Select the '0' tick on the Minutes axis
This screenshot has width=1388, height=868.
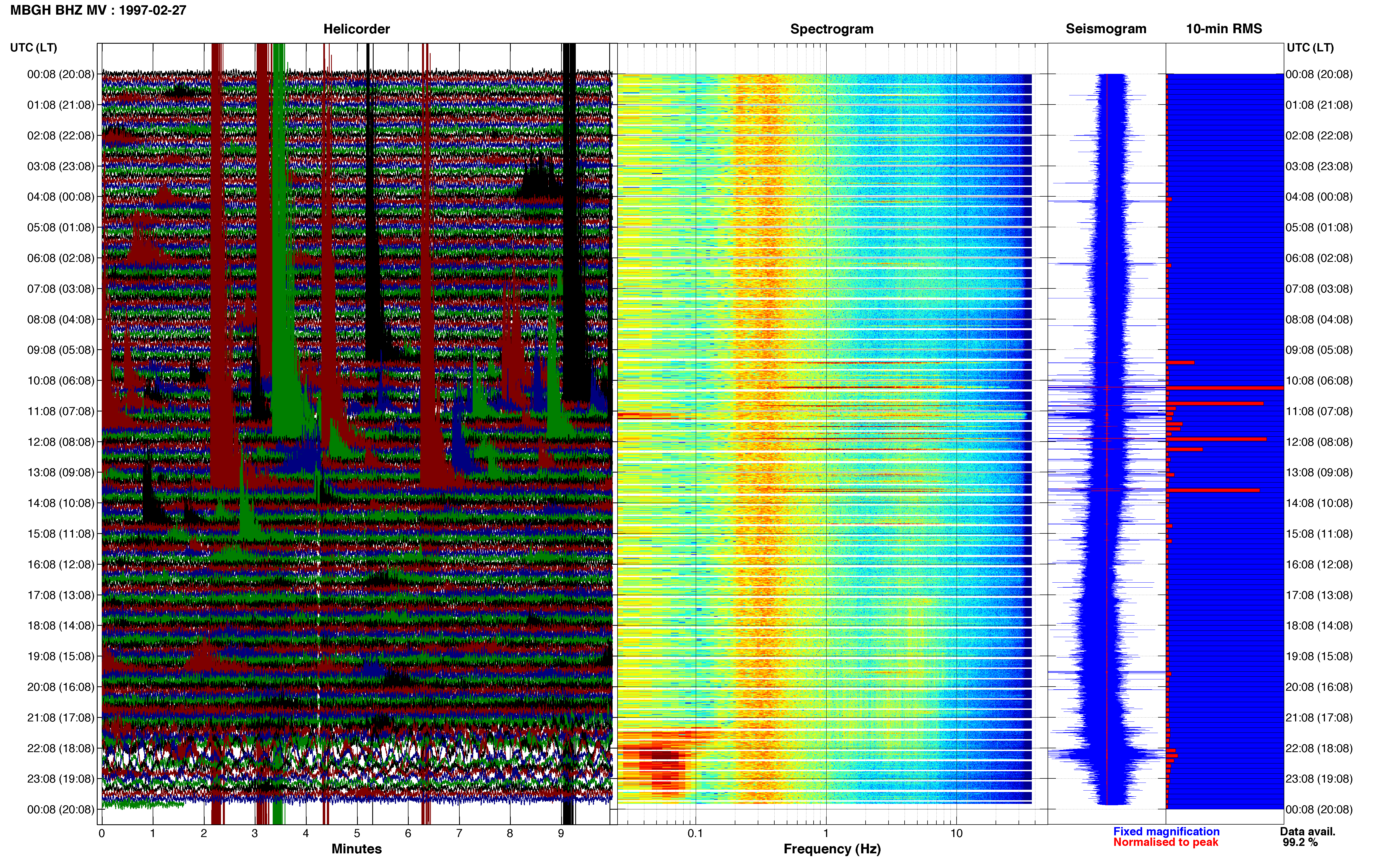[x=101, y=833]
